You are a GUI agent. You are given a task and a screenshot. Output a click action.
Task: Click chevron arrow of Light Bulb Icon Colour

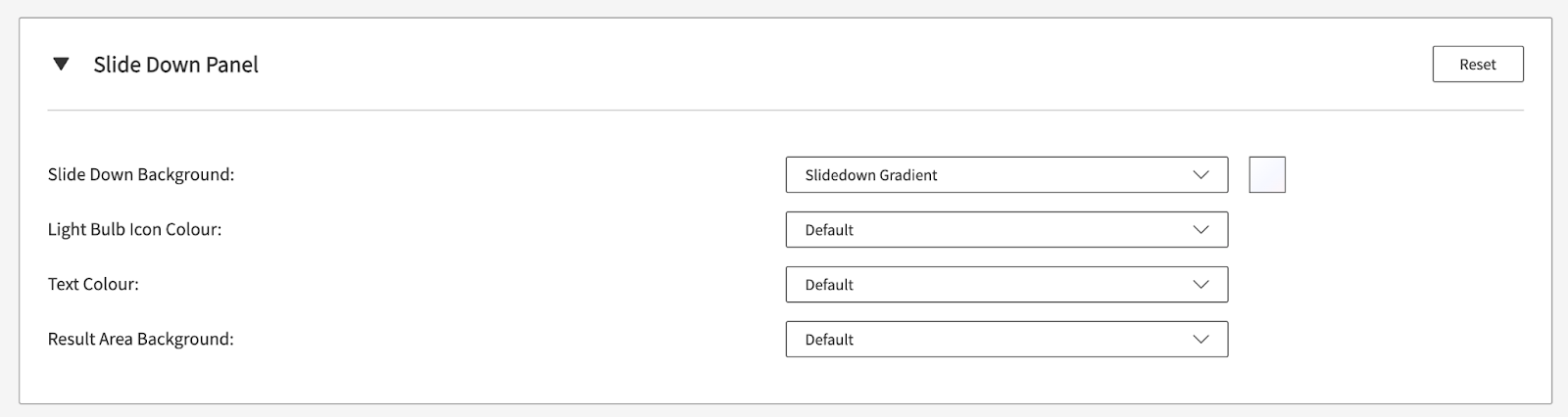[x=1200, y=230]
